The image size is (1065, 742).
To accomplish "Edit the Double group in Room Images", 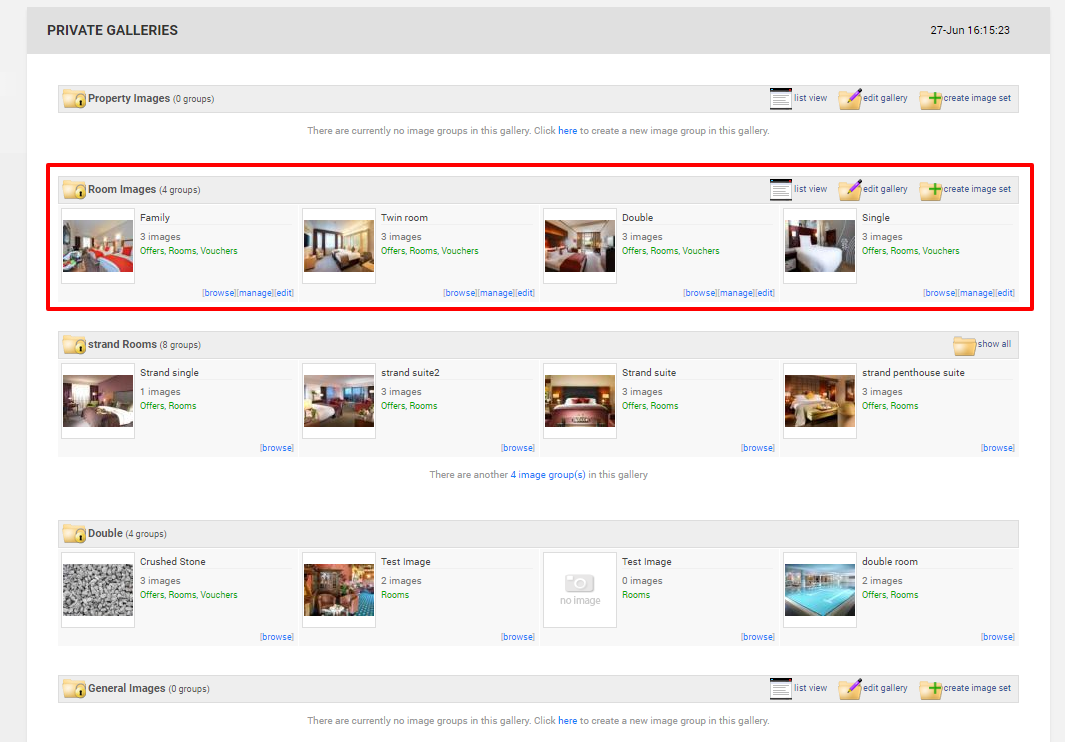I will [x=765, y=293].
